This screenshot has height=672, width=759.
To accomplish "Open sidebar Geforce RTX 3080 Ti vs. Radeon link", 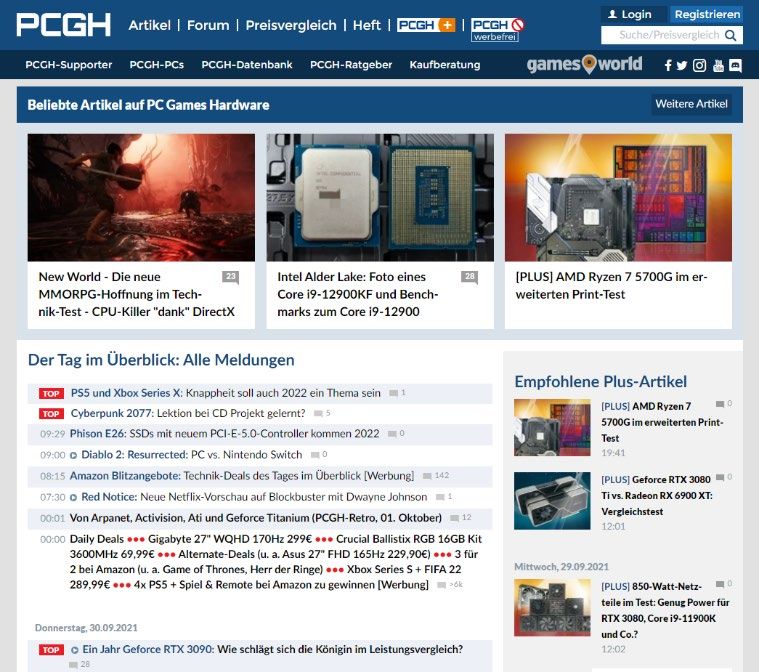I will point(657,496).
